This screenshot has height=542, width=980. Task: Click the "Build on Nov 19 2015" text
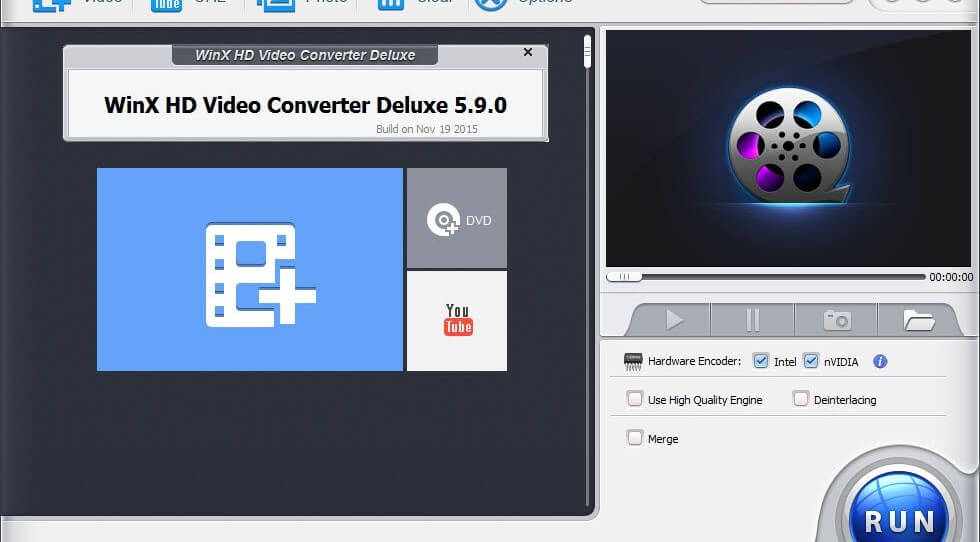point(427,129)
